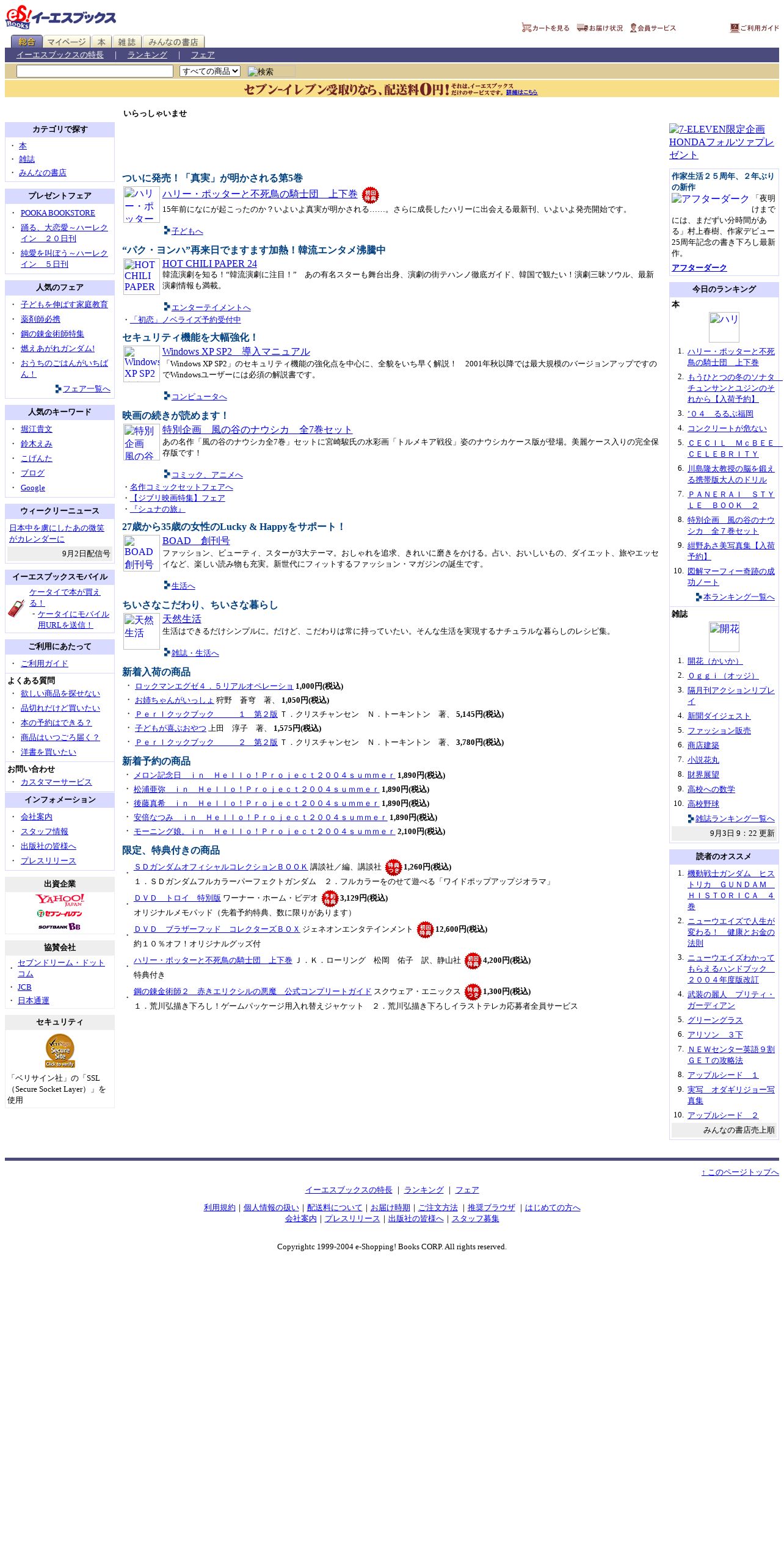The image size is (784, 1568).
Task: Open 7-ELEVEN限定企画 HONDA present link
Action: click(722, 142)
